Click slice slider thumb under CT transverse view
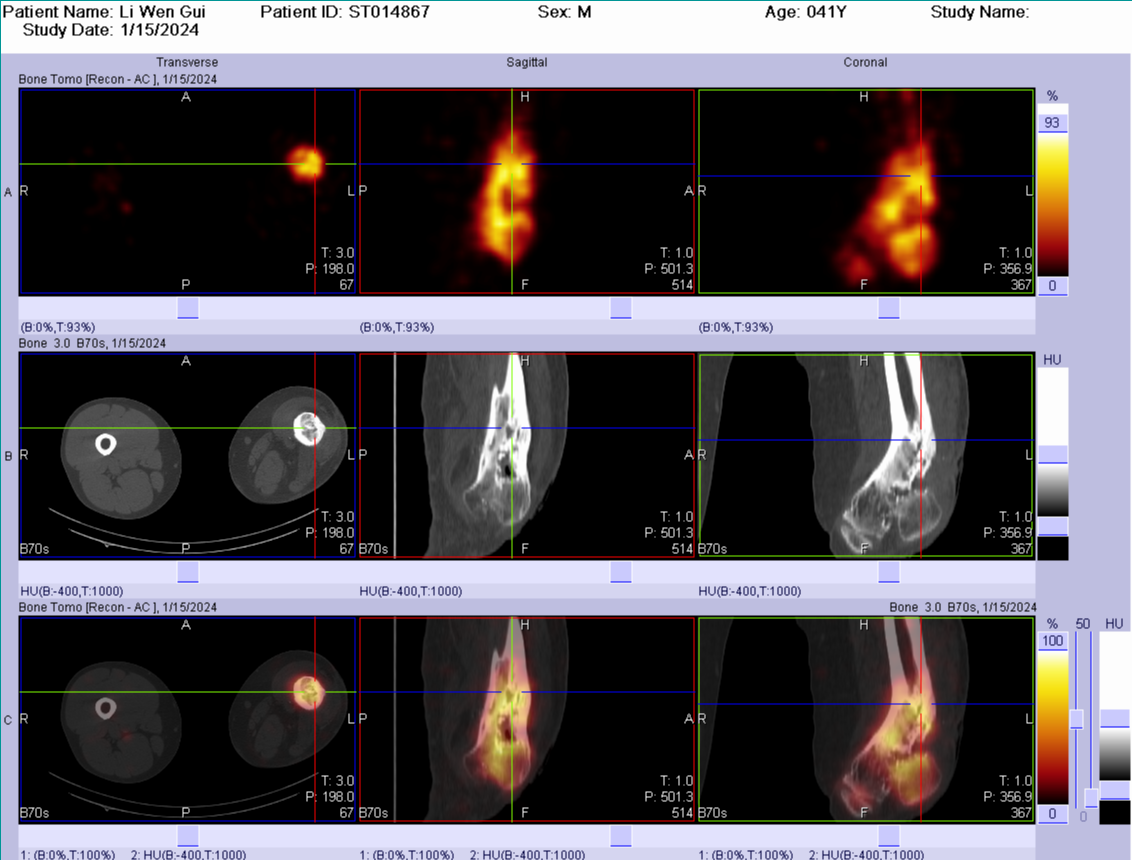1132x860 pixels. click(187, 572)
